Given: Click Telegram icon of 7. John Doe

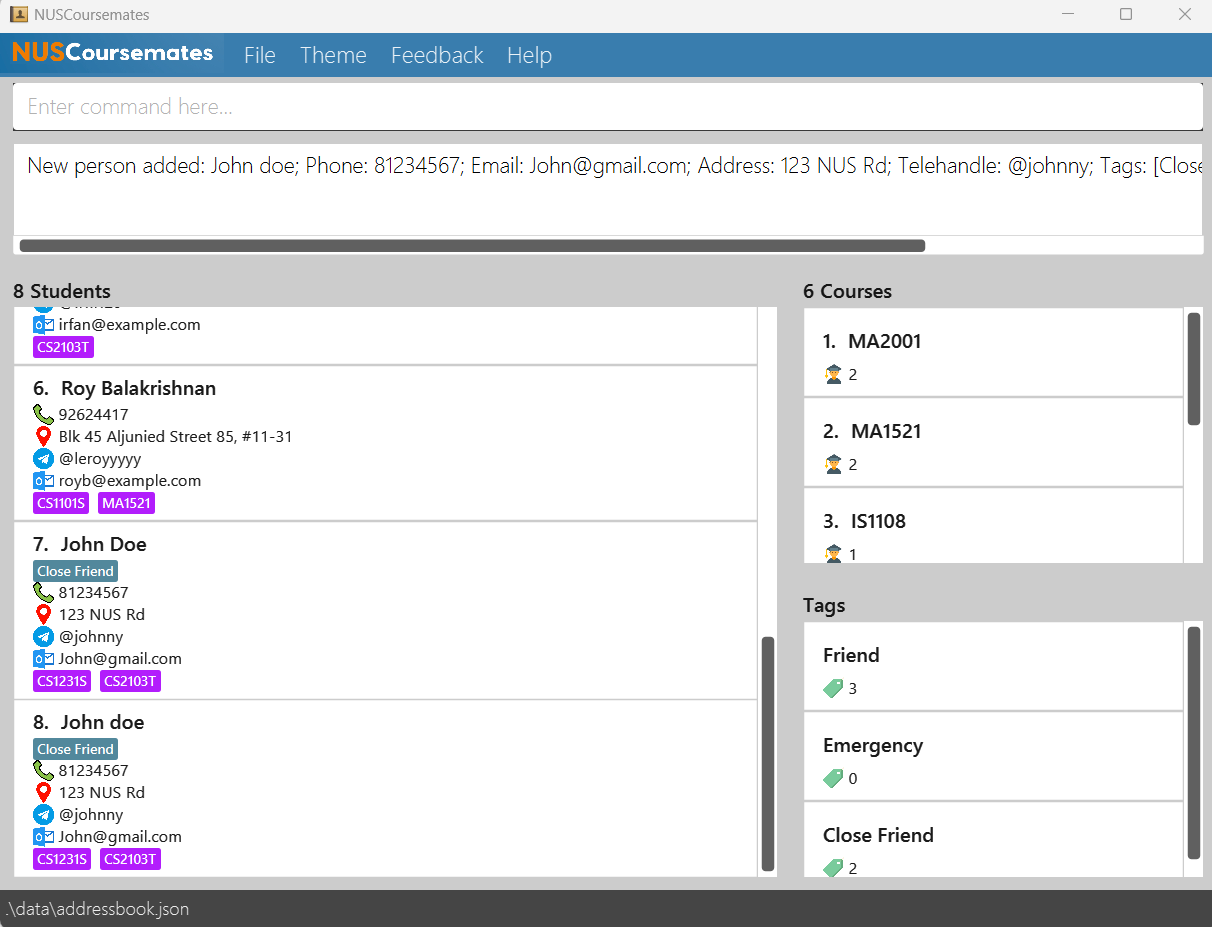Looking at the screenshot, I should click(x=43, y=636).
